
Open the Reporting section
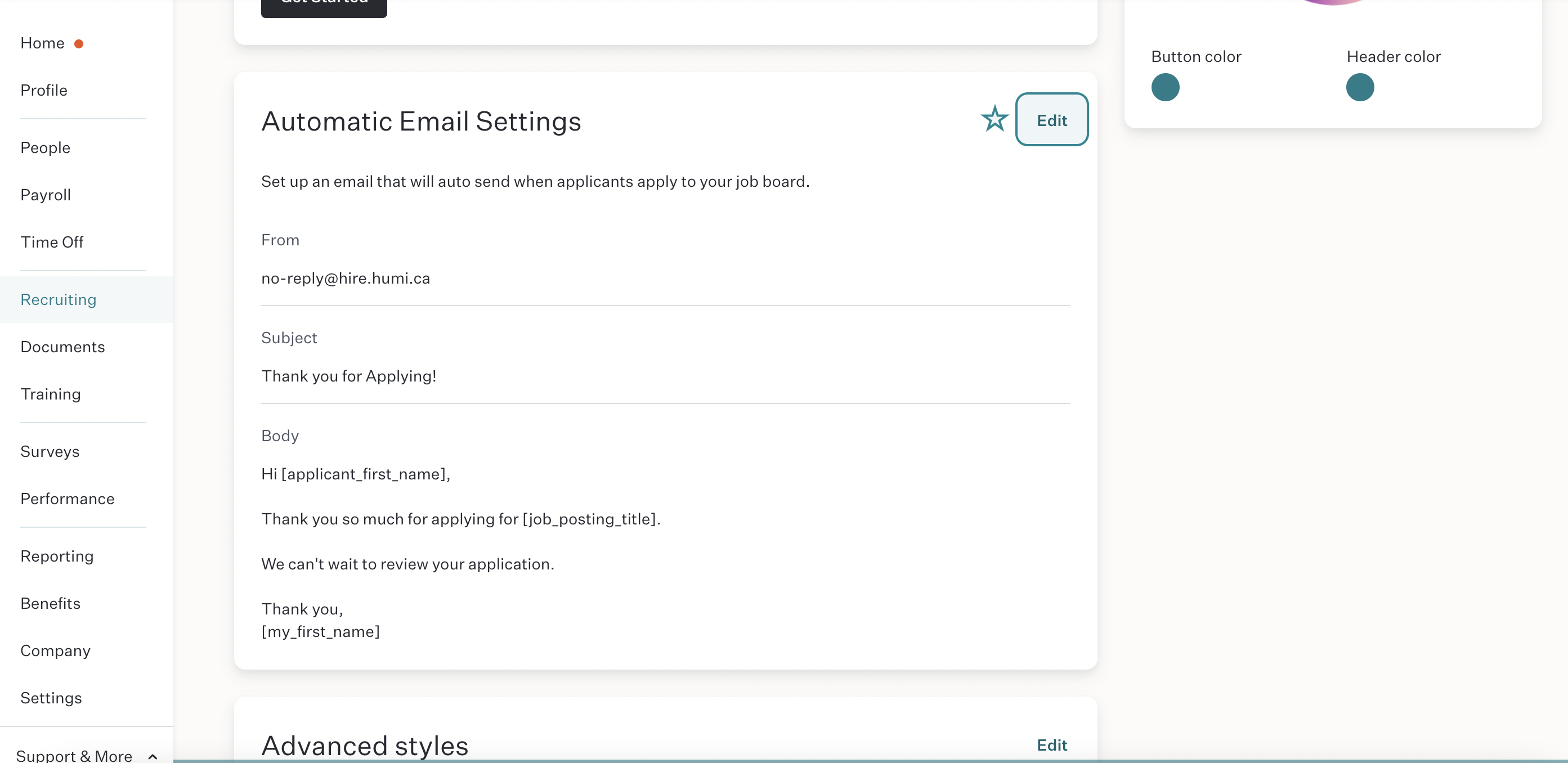pos(57,556)
